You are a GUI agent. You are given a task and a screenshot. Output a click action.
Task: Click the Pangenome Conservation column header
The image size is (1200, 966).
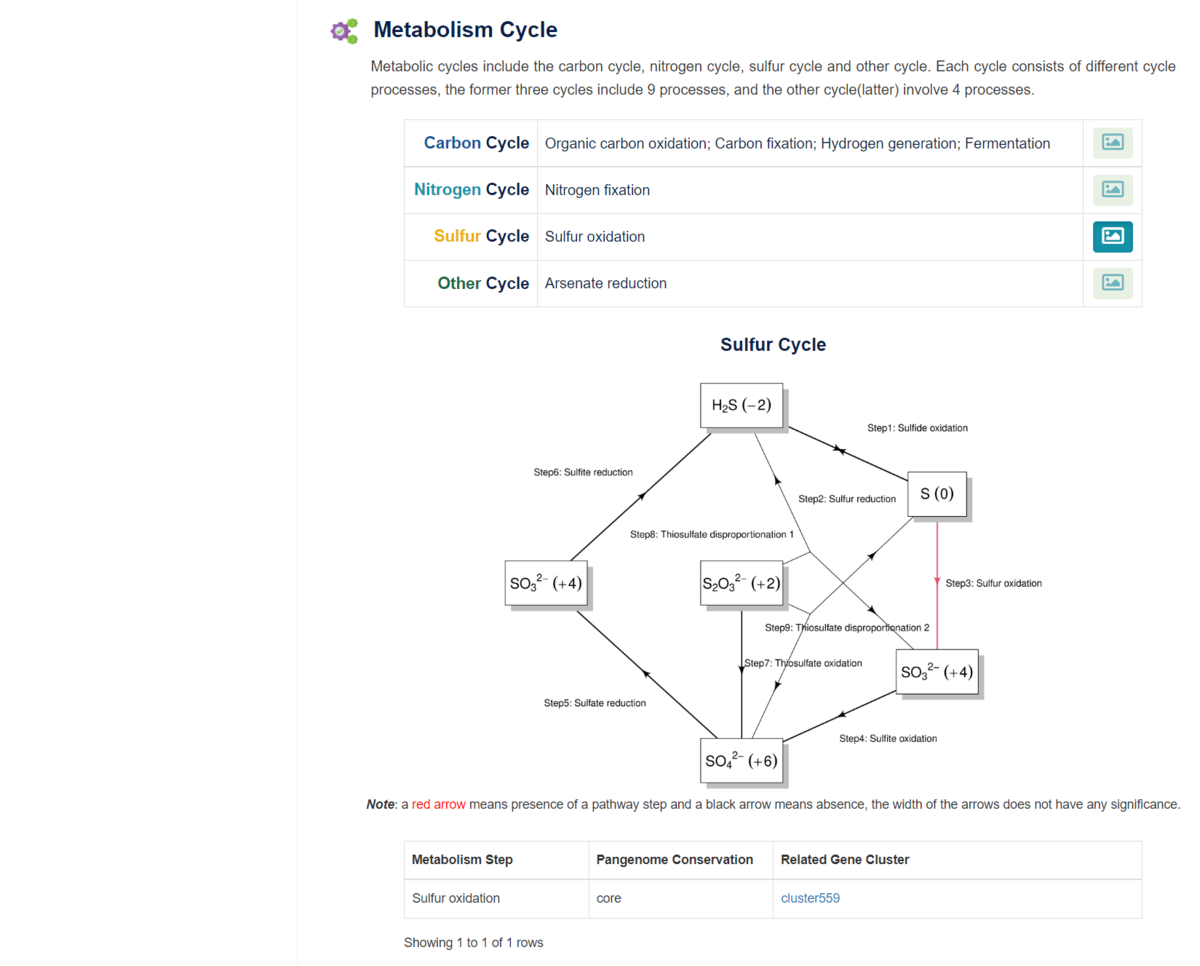674,859
